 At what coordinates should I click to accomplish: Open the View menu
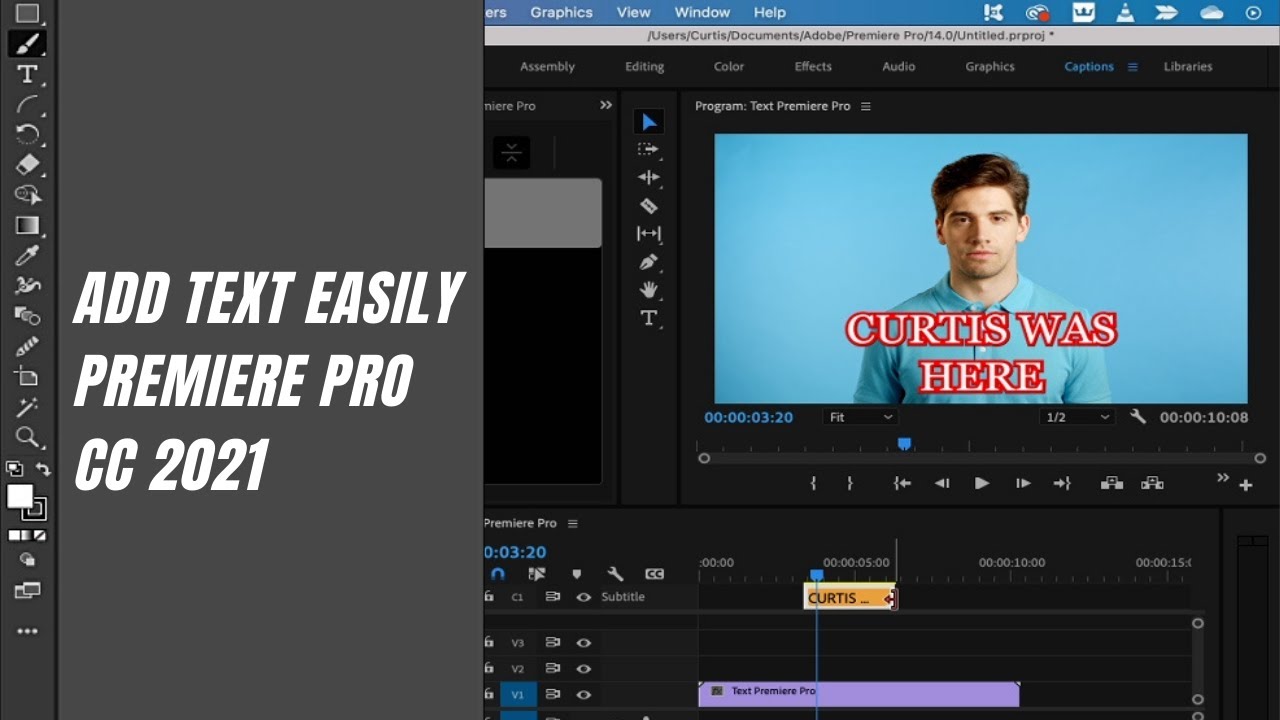pyautogui.click(x=634, y=12)
